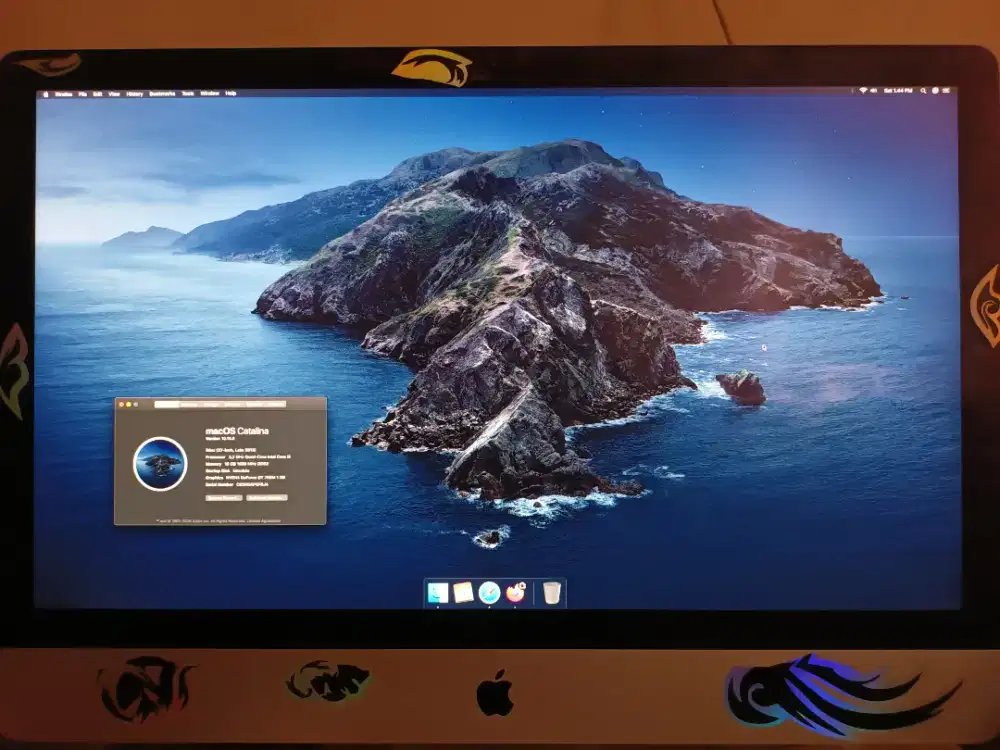The width and height of the screenshot is (1000, 750).
Task: Click the Processor info line
Action: [248, 457]
